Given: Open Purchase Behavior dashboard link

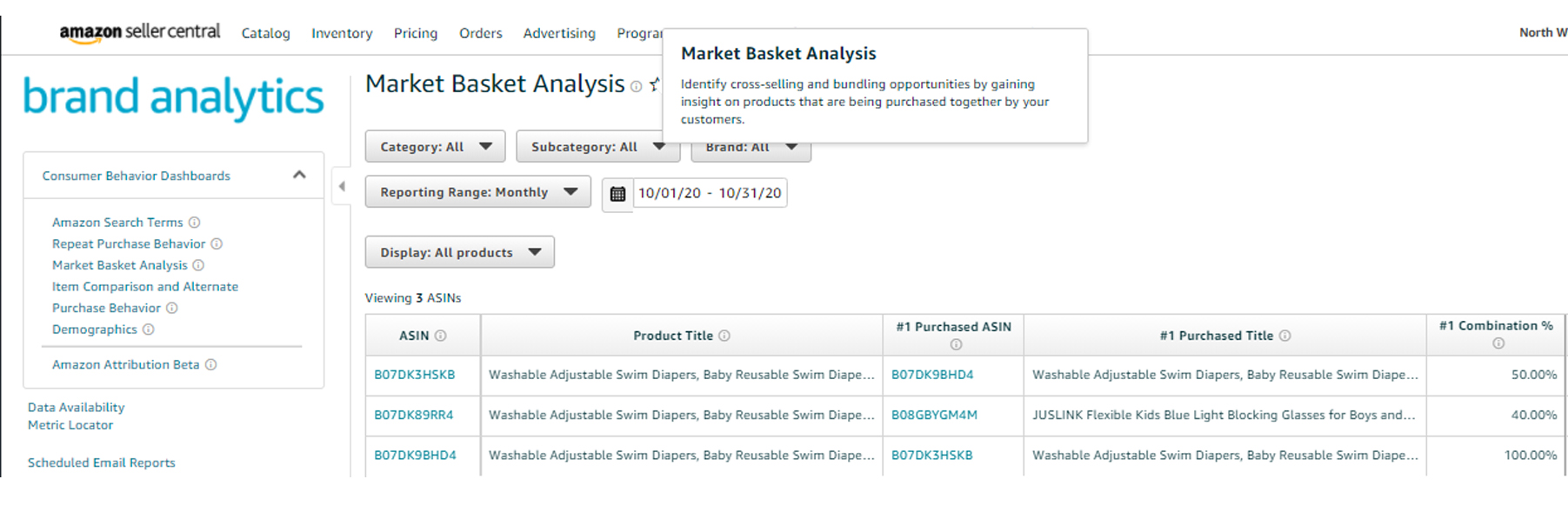Looking at the screenshot, I should (106, 308).
